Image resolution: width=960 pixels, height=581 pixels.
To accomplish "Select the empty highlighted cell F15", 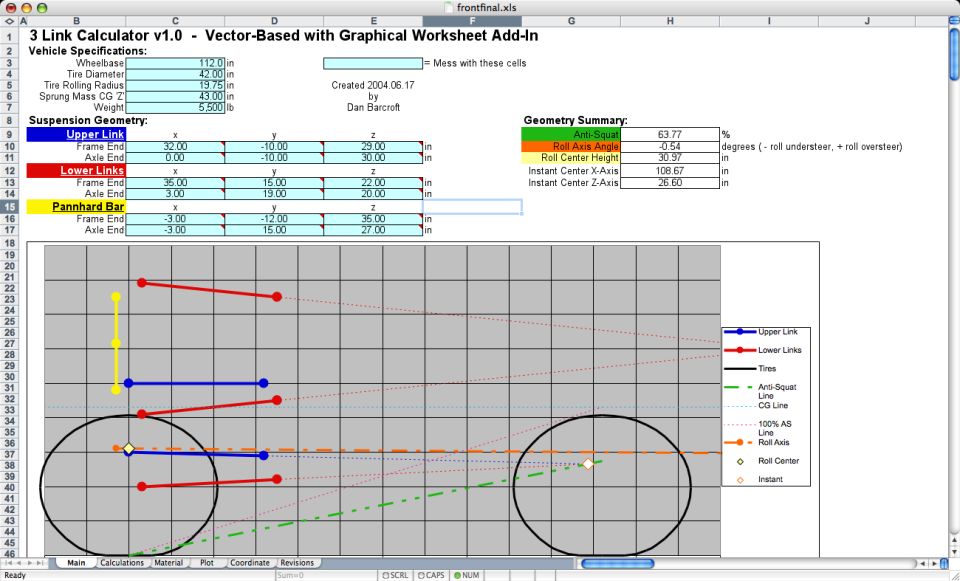I will click(x=472, y=207).
